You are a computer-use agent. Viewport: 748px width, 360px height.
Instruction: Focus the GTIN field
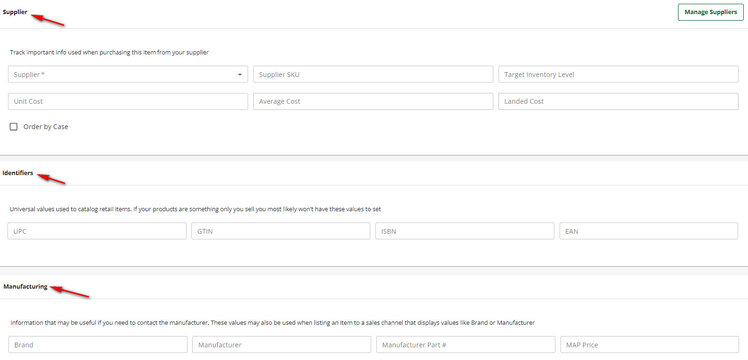(x=280, y=231)
